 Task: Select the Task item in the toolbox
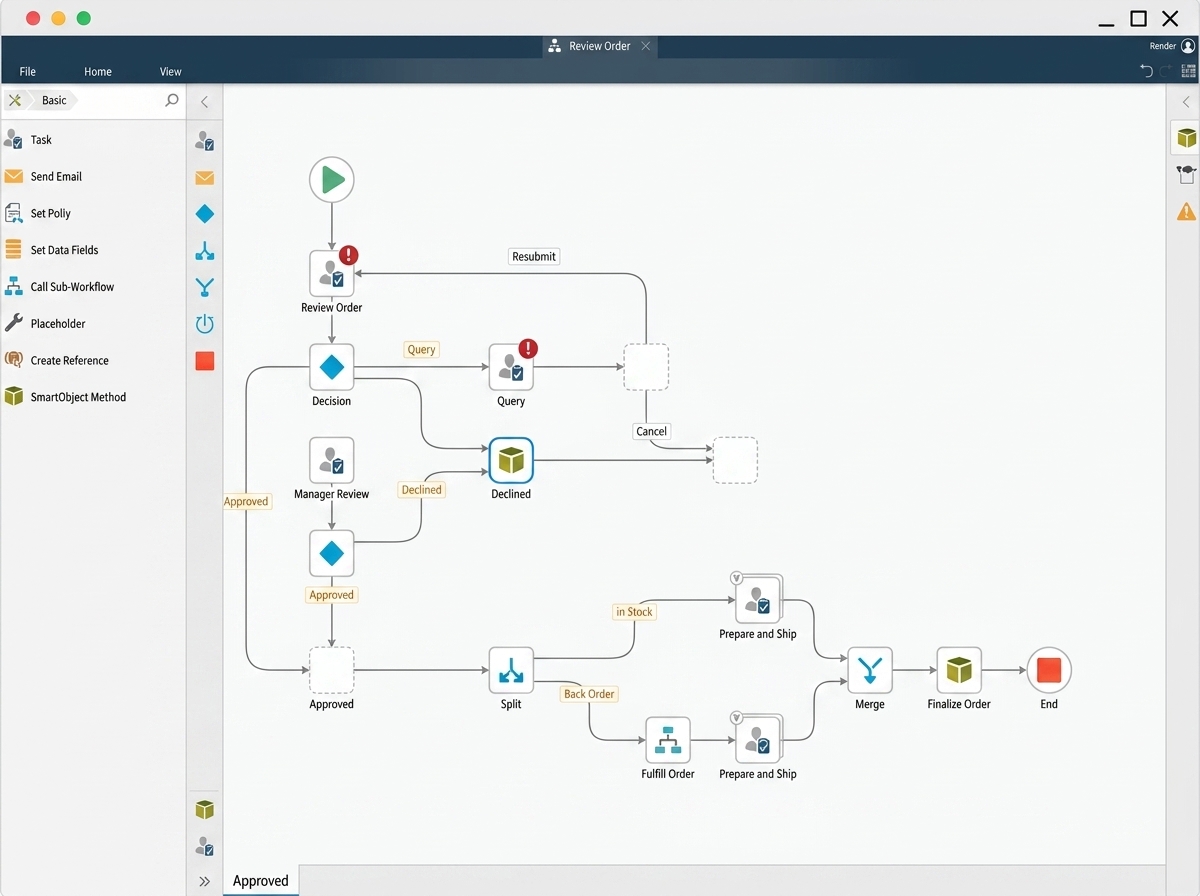pyautogui.click(x=93, y=140)
